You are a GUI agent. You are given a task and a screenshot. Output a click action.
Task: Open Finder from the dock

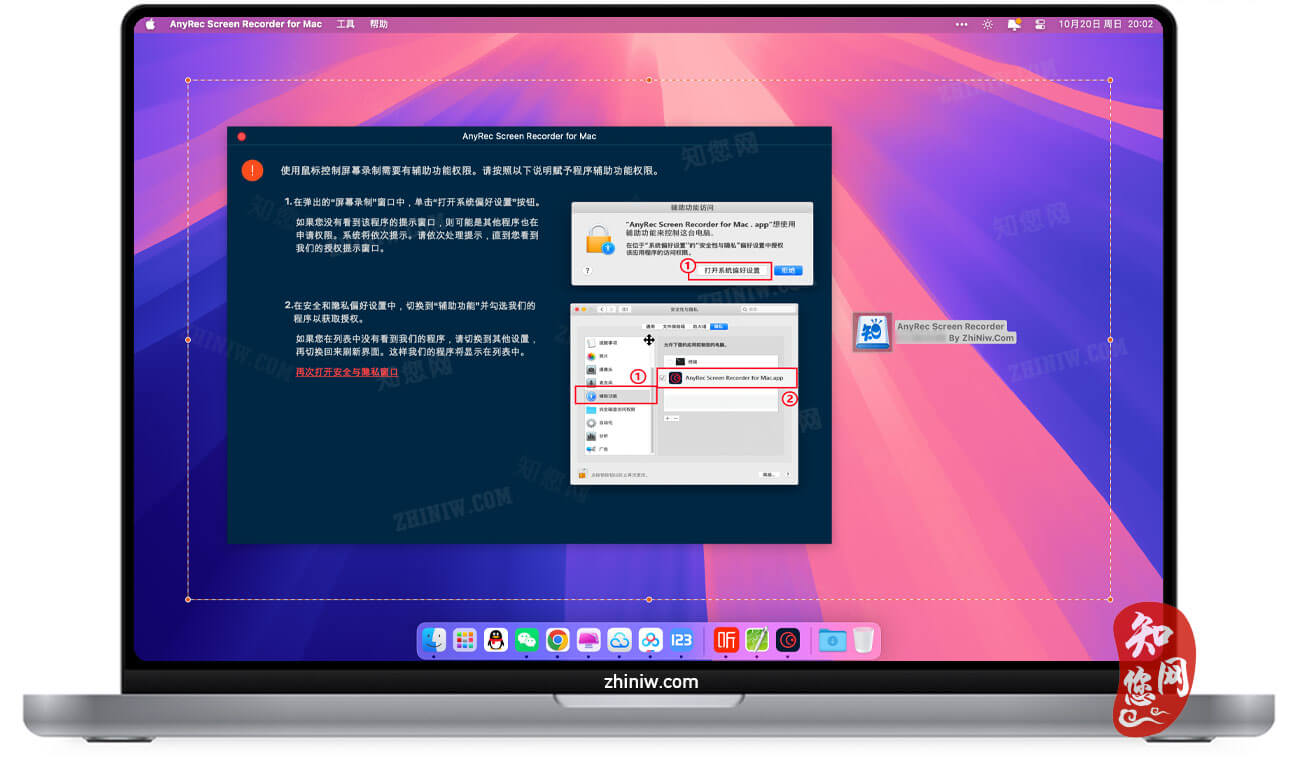coord(433,640)
